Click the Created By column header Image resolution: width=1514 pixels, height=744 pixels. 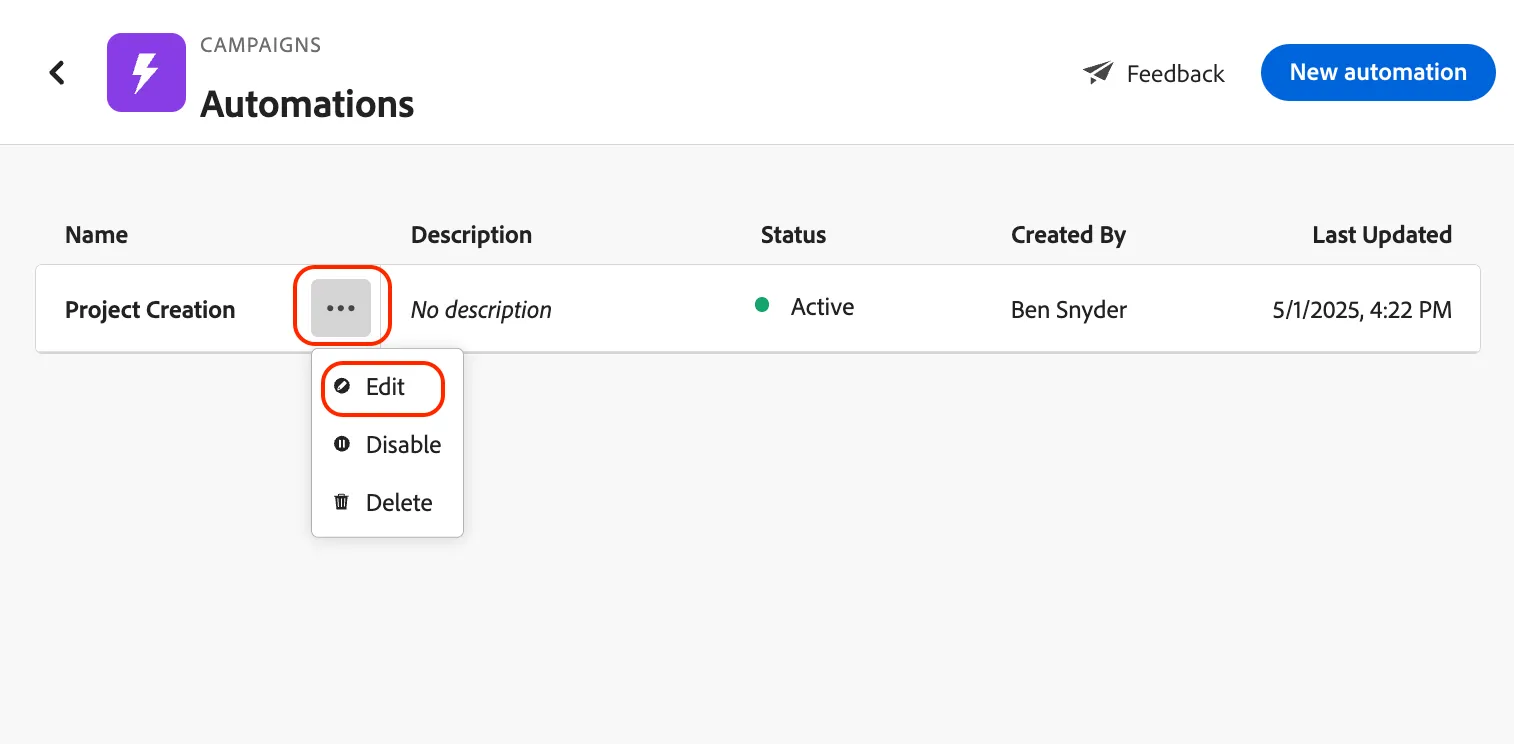coord(1068,235)
